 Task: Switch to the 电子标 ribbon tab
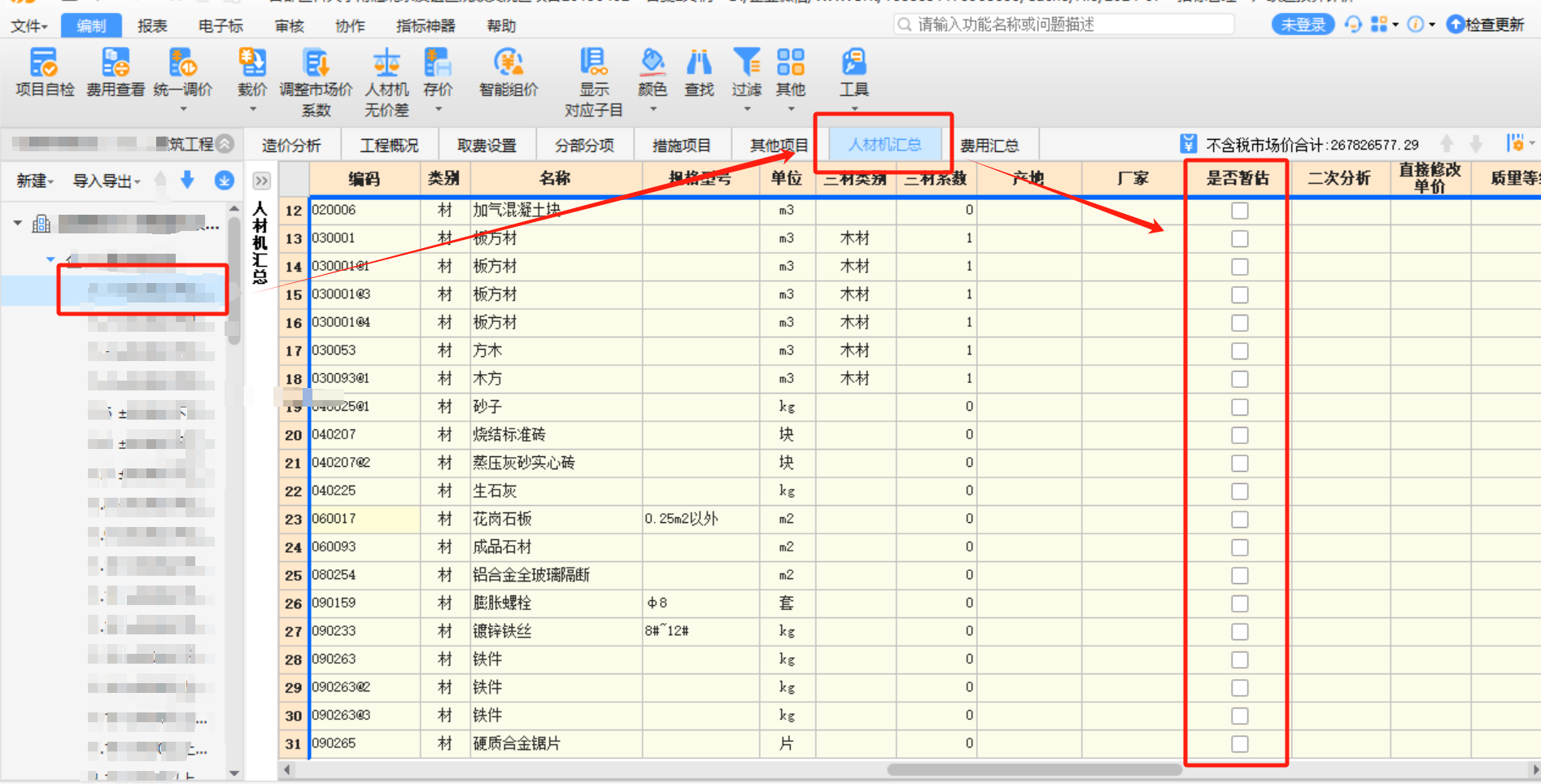tap(220, 26)
